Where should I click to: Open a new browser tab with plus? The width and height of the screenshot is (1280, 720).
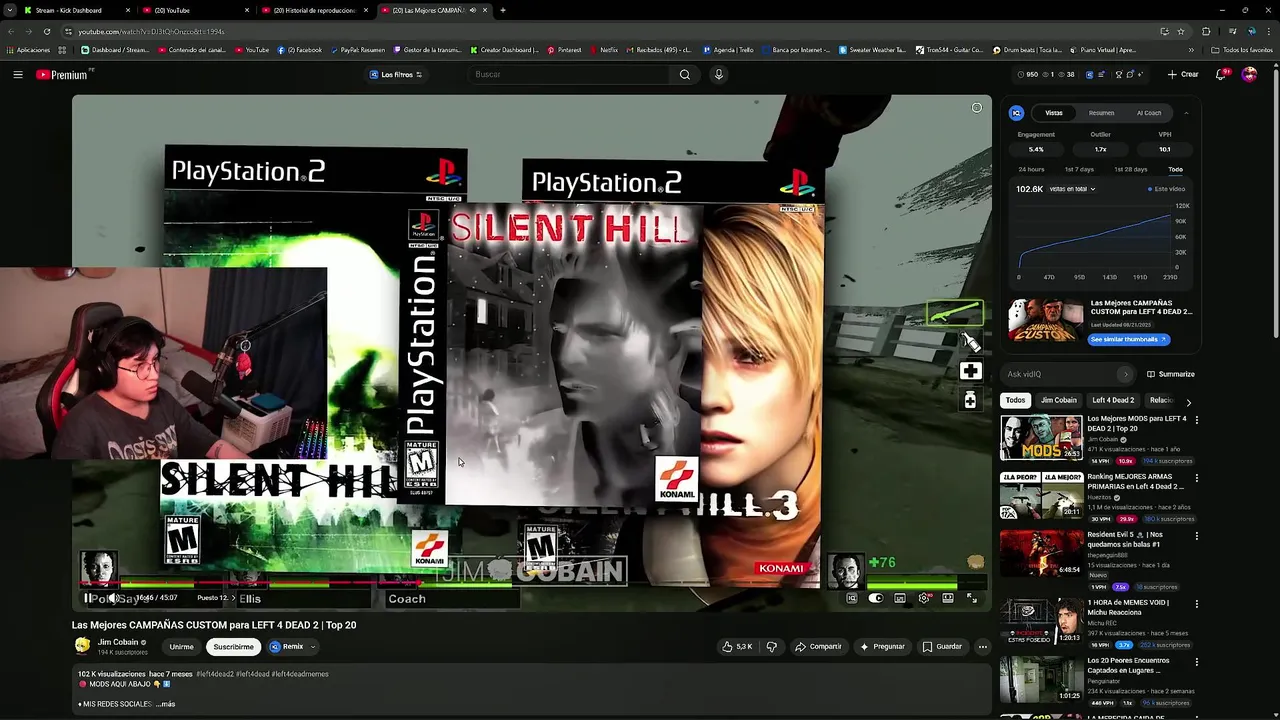(503, 10)
